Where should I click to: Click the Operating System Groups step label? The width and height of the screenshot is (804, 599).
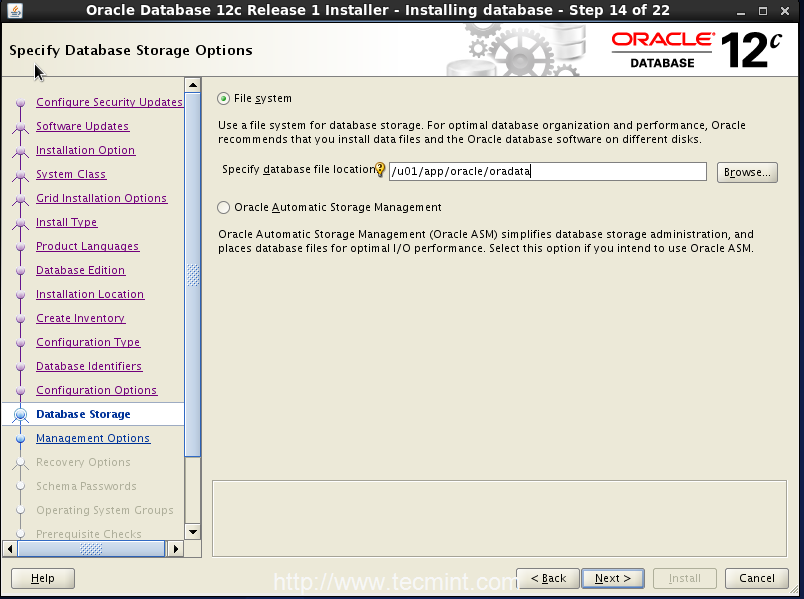(105, 510)
